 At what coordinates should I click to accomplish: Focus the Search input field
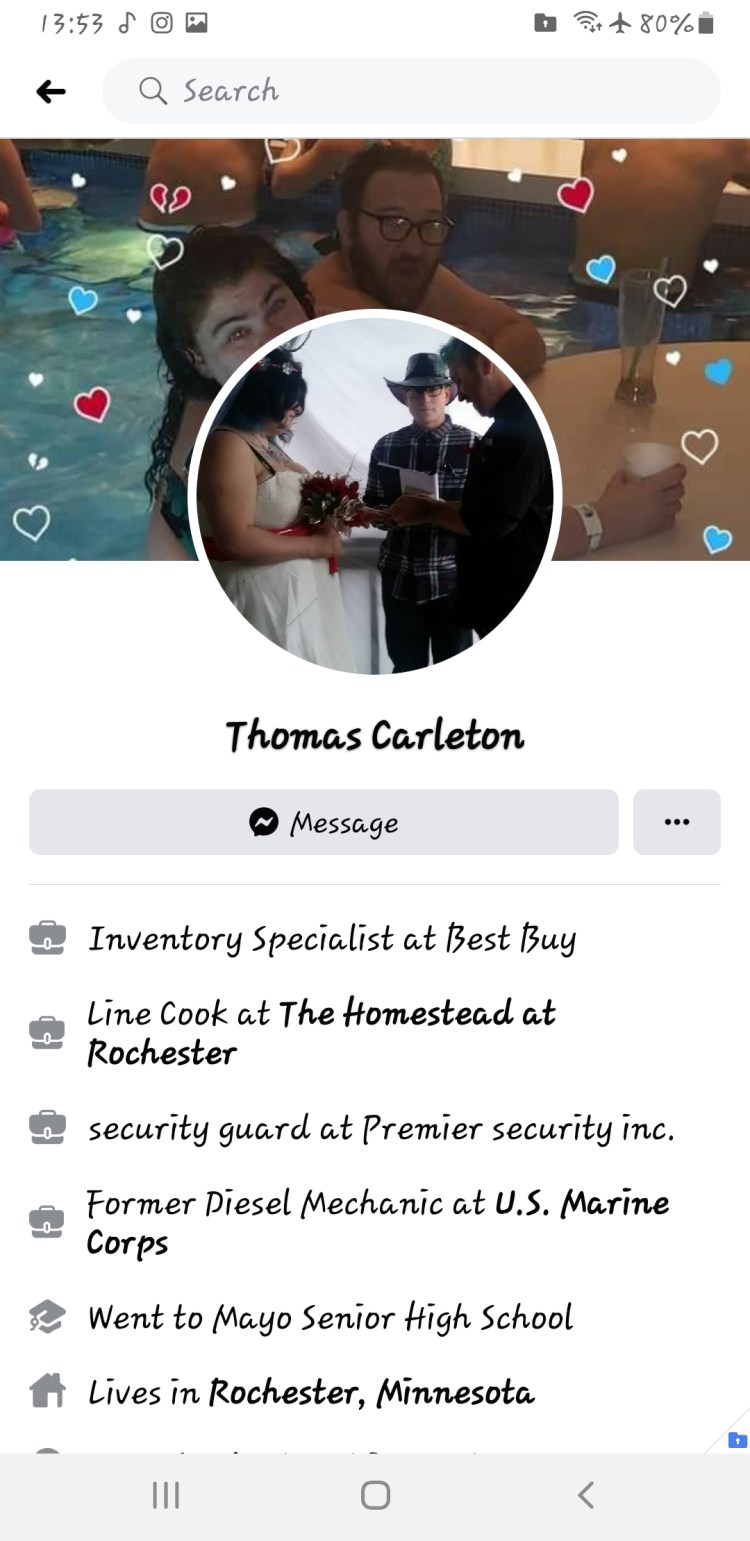[x=411, y=91]
